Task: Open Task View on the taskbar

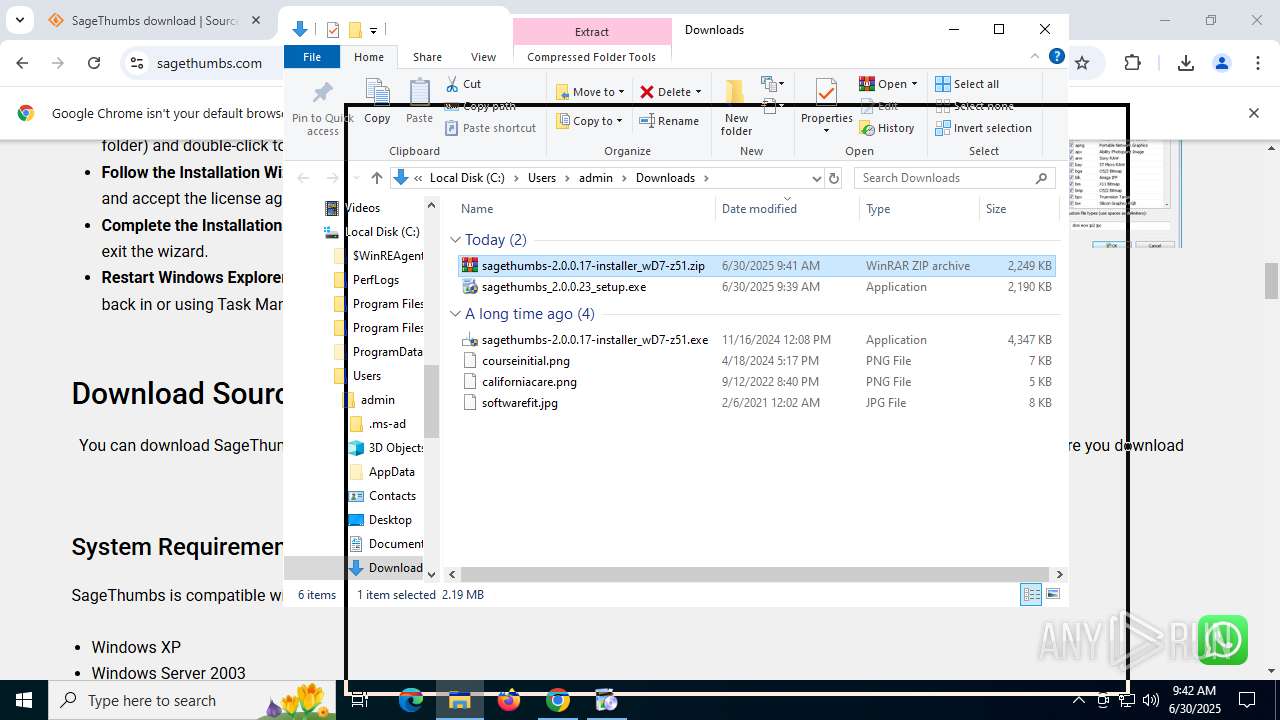Action: 360,700
